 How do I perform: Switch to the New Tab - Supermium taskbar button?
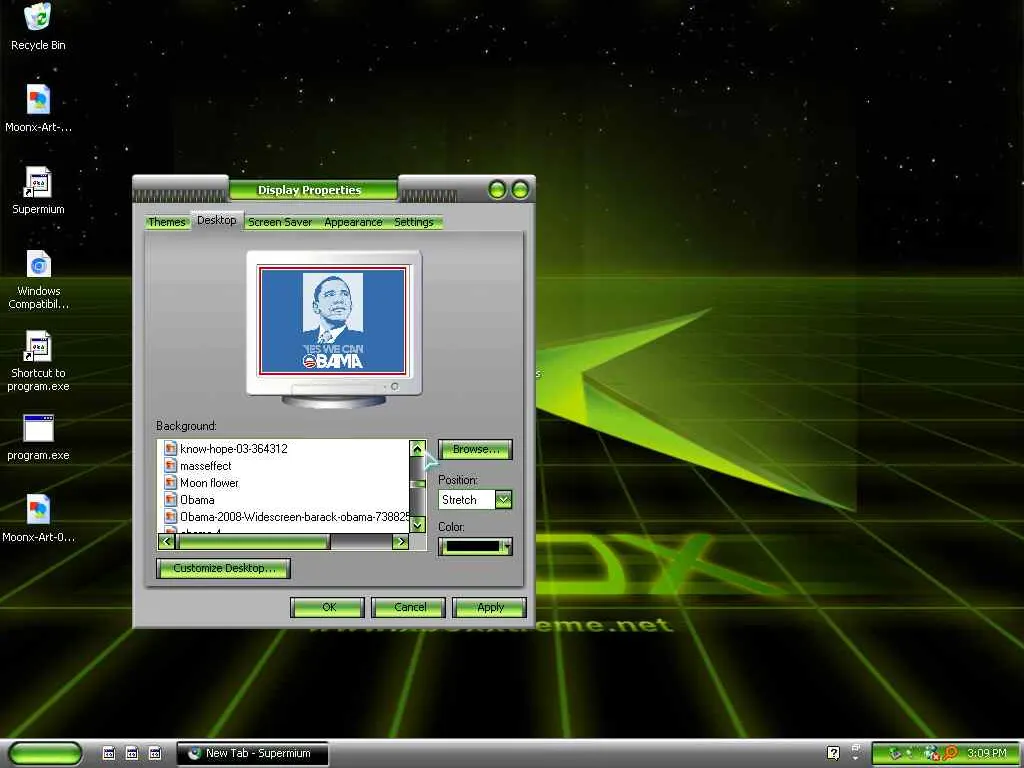point(253,753)
